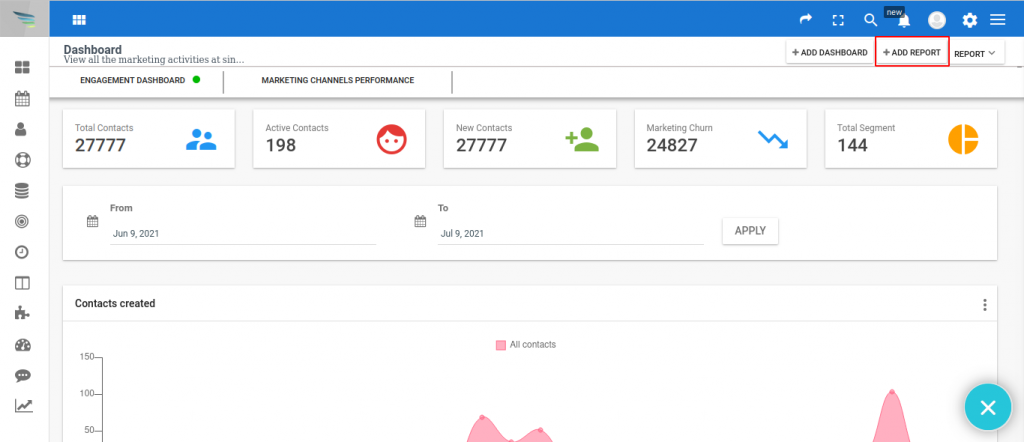Click the Contacts created heading
This screenshot has height=442, width=1024.
point(115,304)
